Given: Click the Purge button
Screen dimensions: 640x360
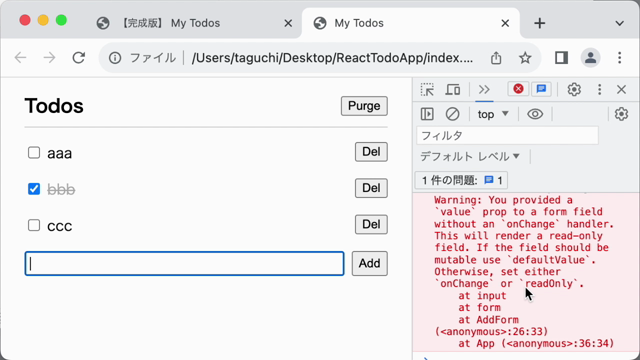Looking at the screenshot, I should tap(364, 106).
